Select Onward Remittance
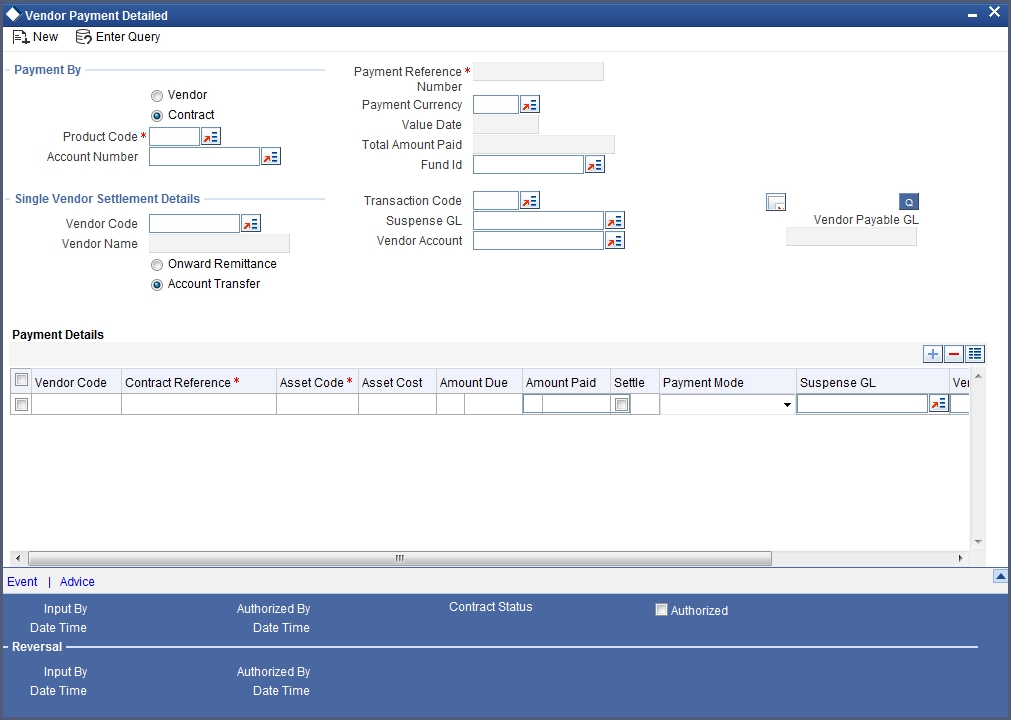The image size is (1011, 720). tap(157, 264)
